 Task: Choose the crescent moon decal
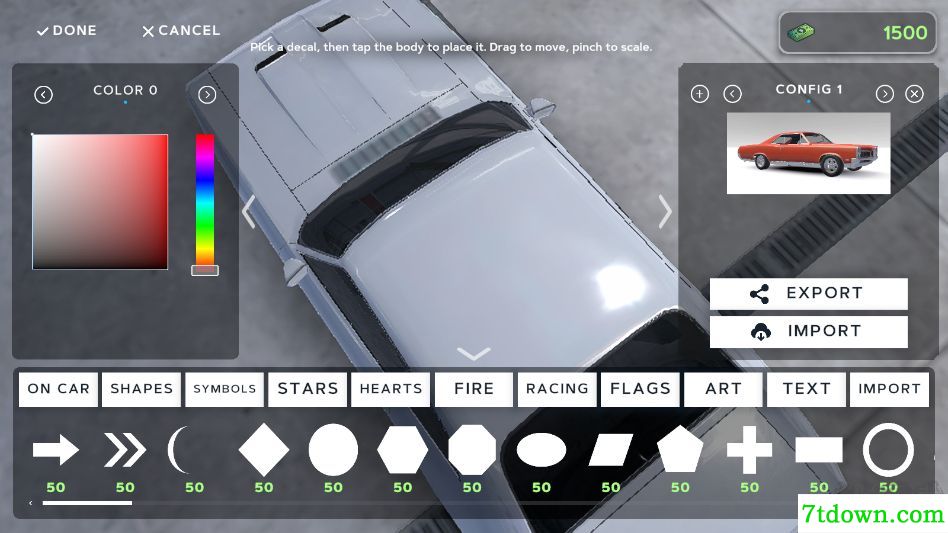point(179,450)
